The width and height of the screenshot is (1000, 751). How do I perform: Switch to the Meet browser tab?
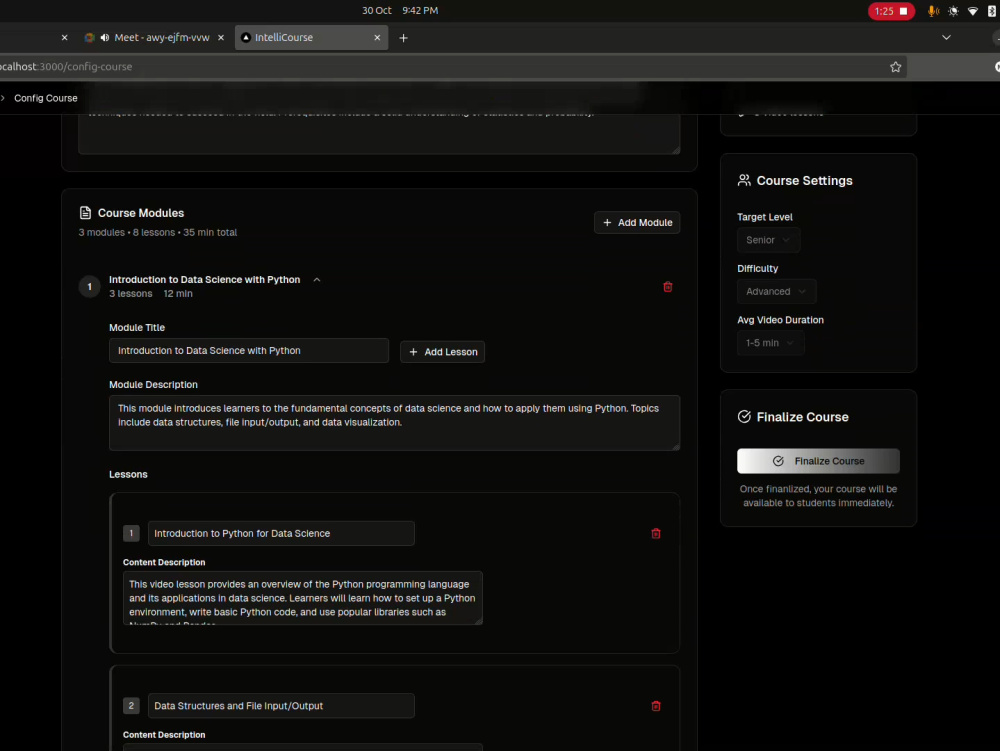(154, 38)
